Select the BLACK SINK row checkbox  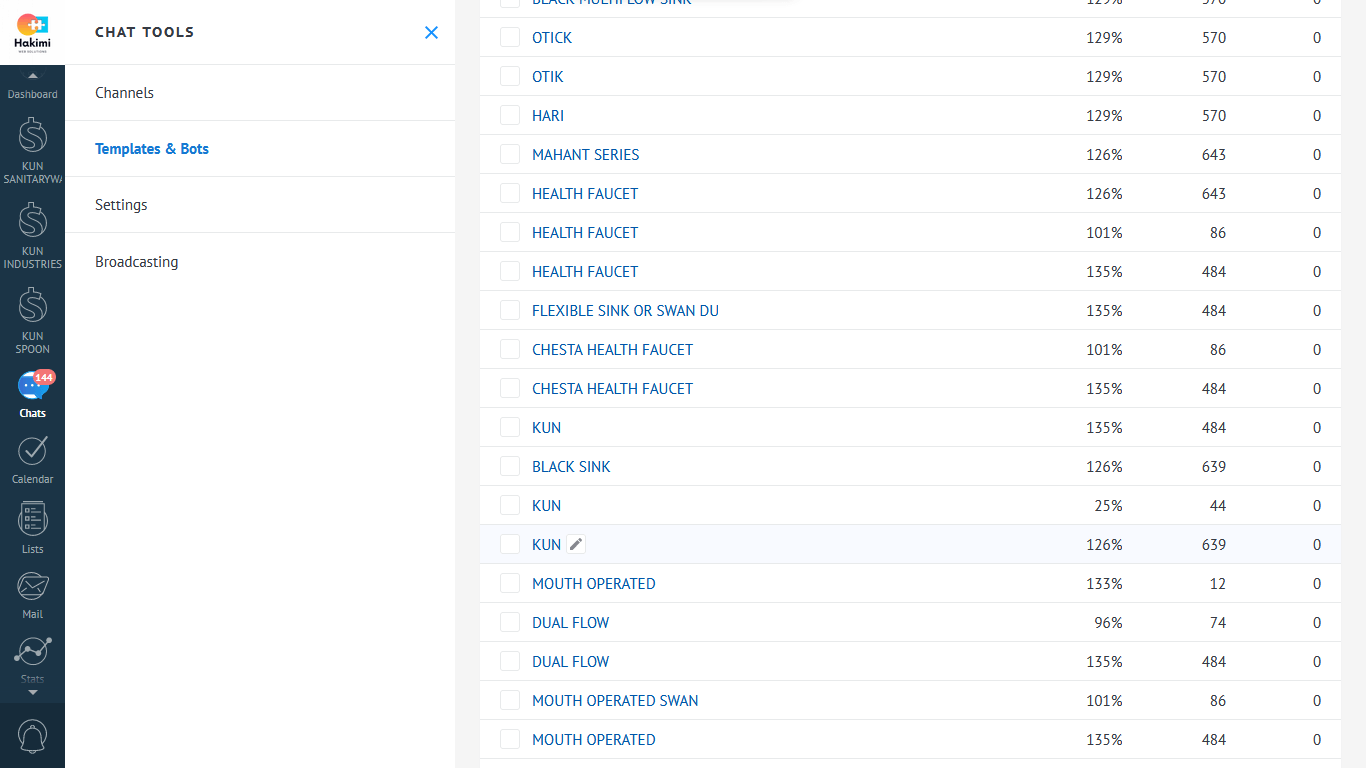pyautogui.click(x=510, y=466)
